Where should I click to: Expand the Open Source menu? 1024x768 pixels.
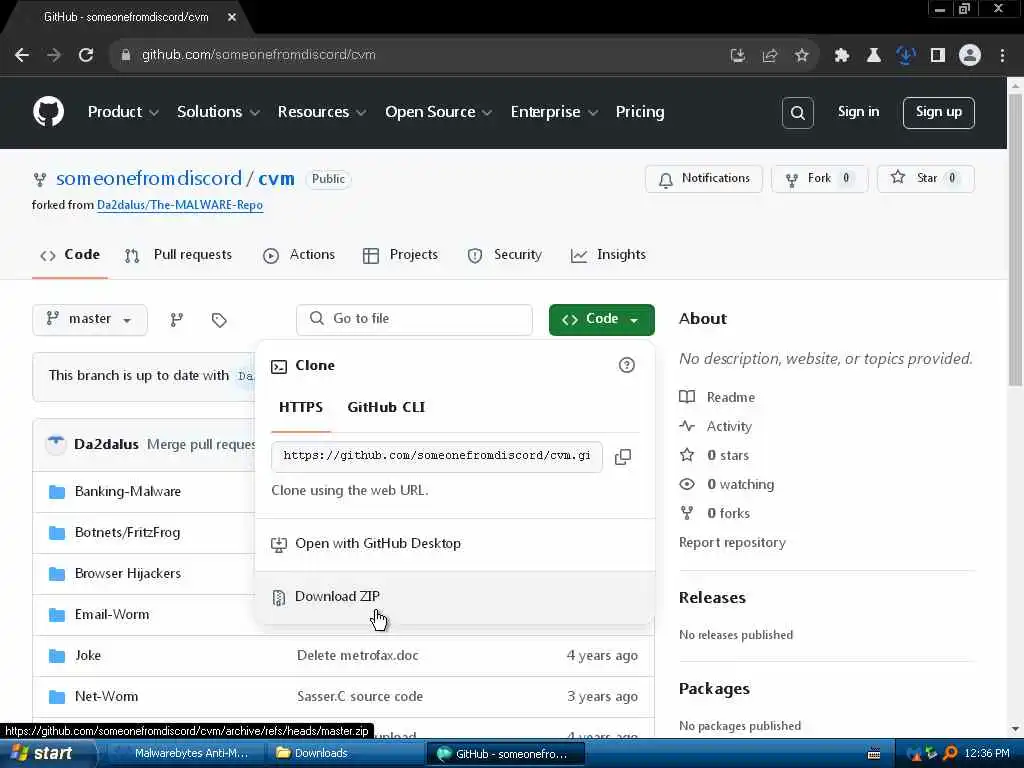tap(438, 112)
